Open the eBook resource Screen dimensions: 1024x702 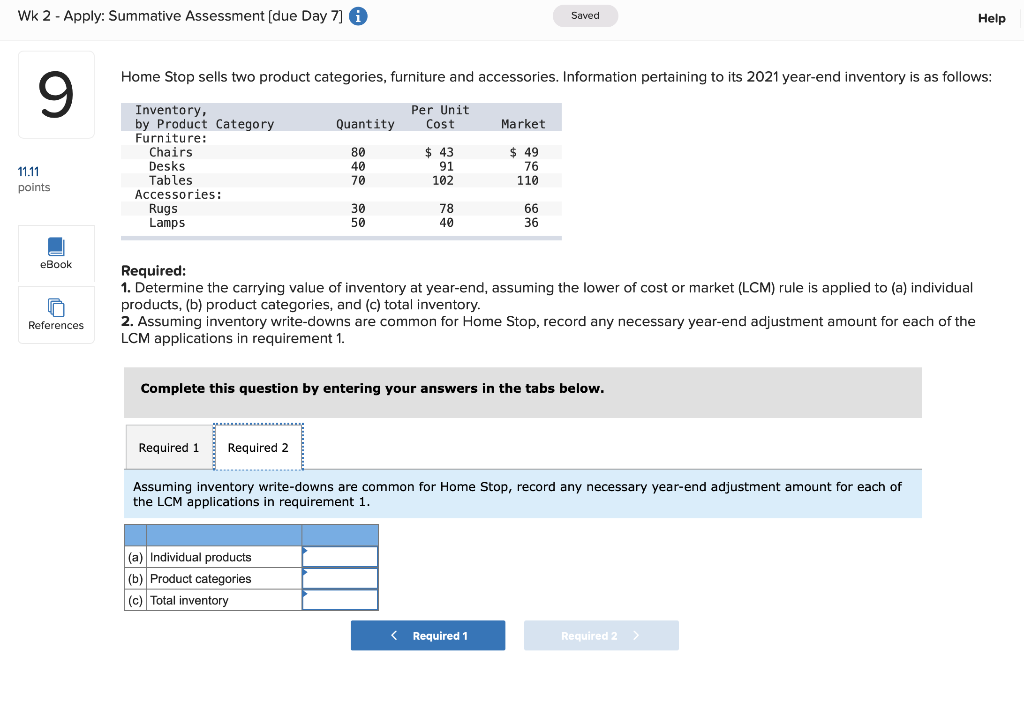(x=55, y=253)
